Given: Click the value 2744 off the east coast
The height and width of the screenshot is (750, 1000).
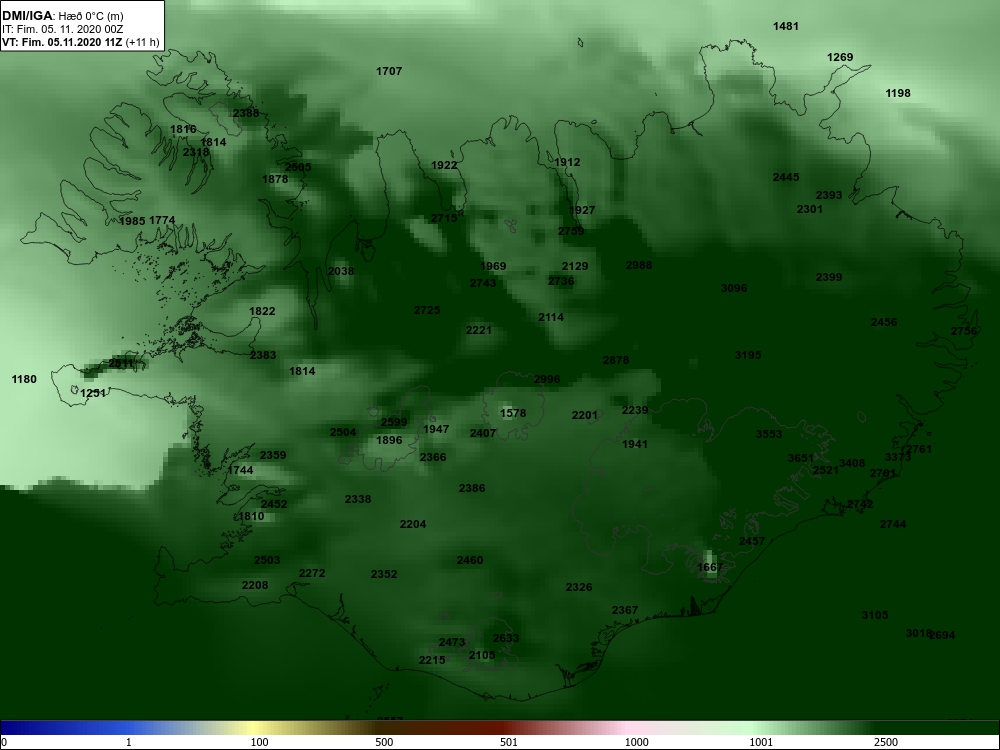Looking at the screenshot, I should 893,524.
